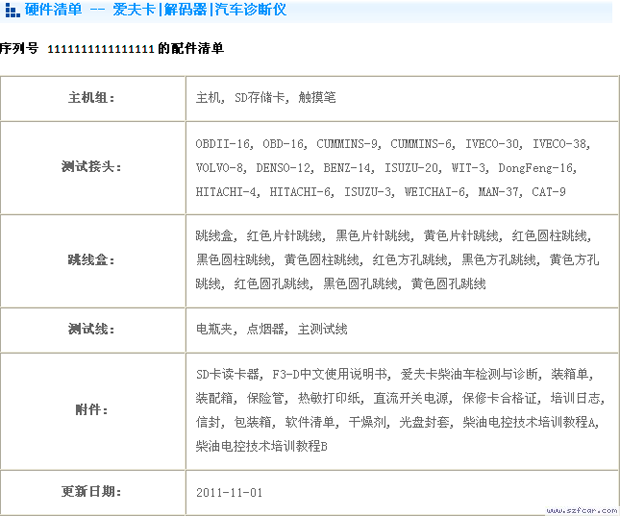This screenshot has height=516, width=620.
Task: Click the 主测试线 test cable item
Action: tap(322, 329)
